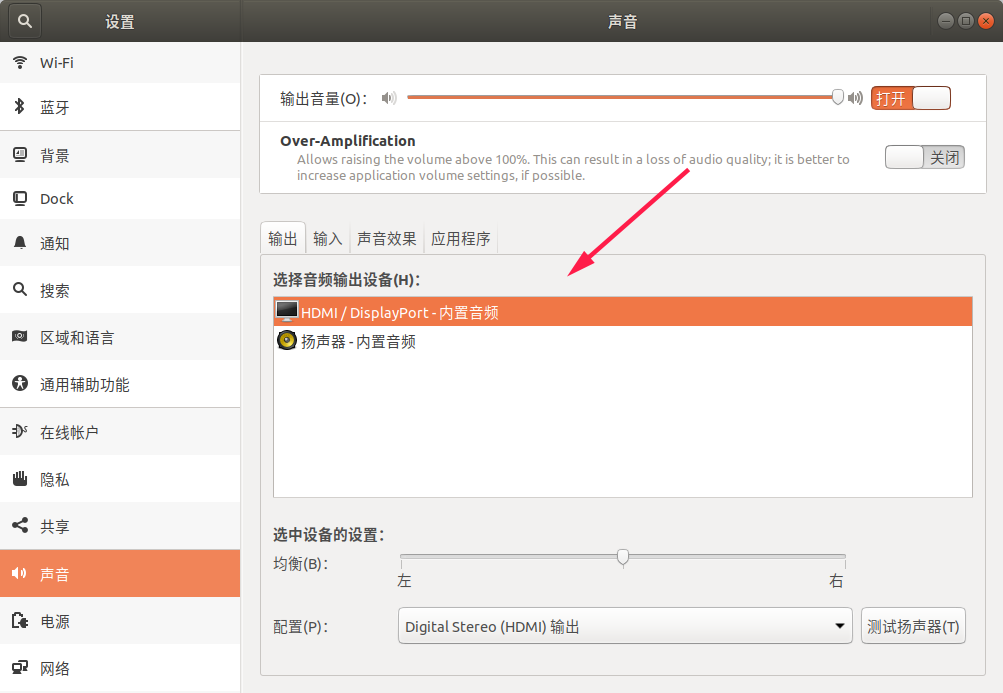
Task: Click the monitor icon of HDMI device
Action: point(287,311)
